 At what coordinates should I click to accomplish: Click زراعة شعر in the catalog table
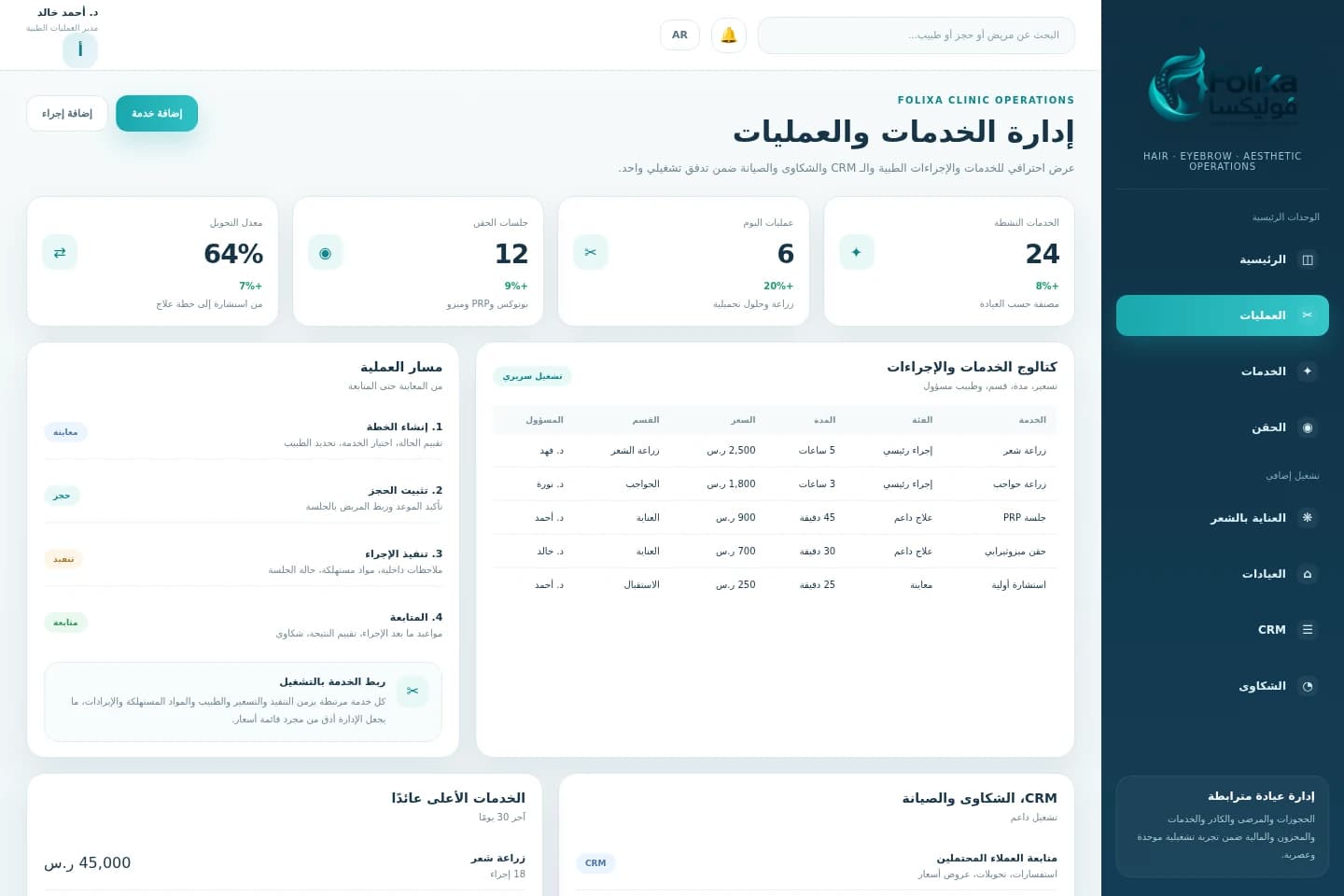click(1025, 451)
